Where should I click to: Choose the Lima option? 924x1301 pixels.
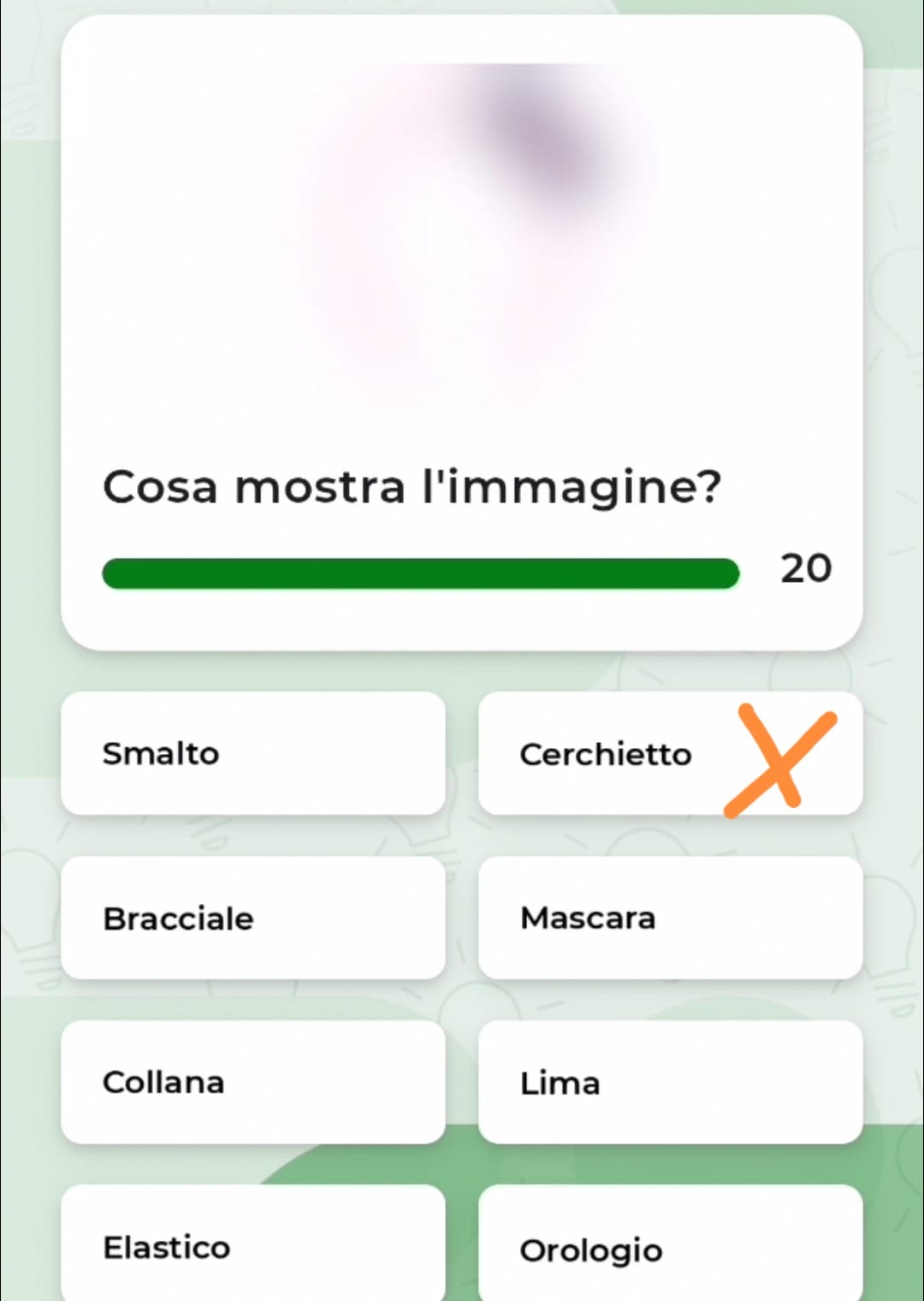pyautogui.click(x=670, y=1082)
